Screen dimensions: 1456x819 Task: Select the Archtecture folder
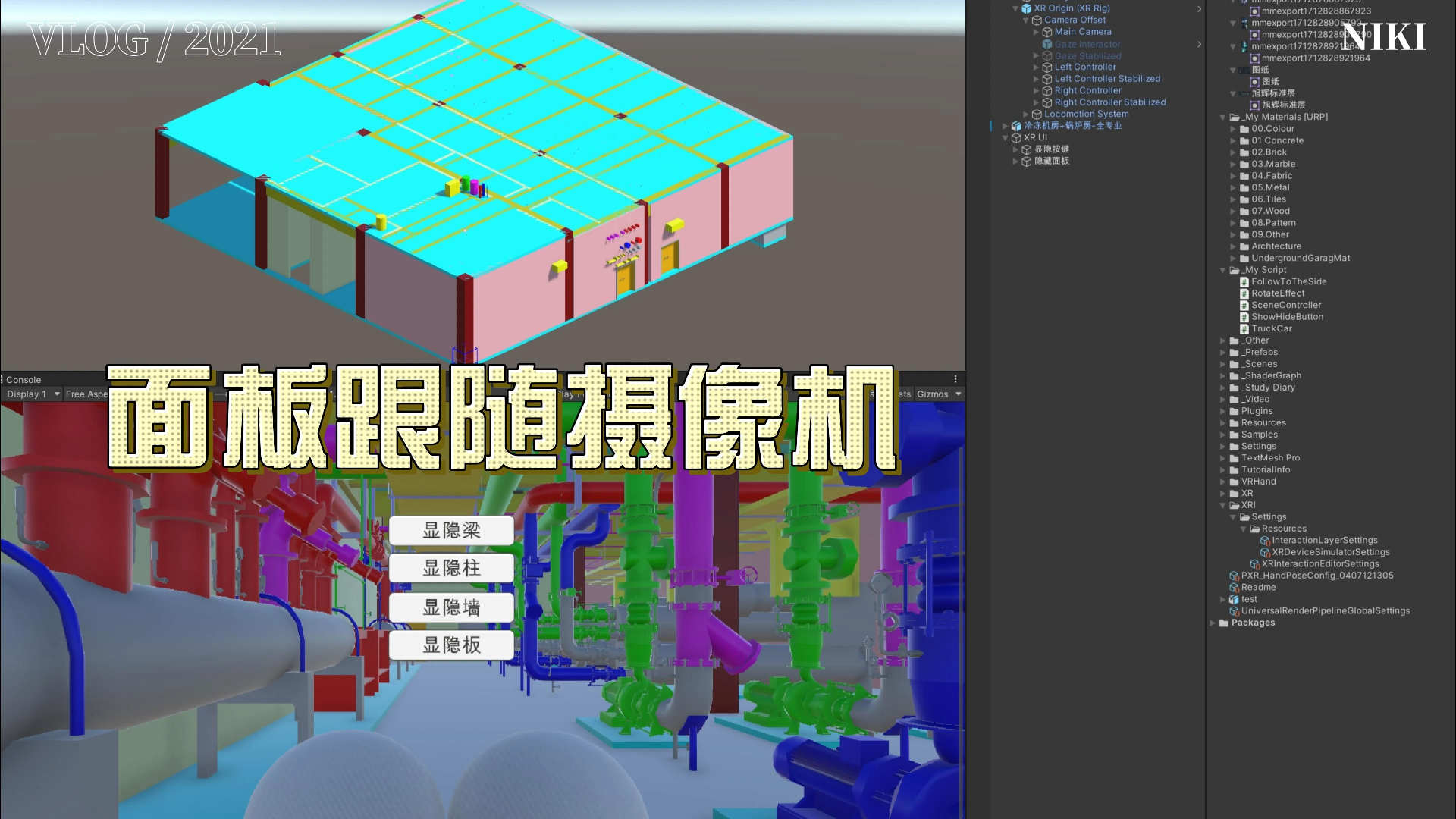coord(1276,246)
